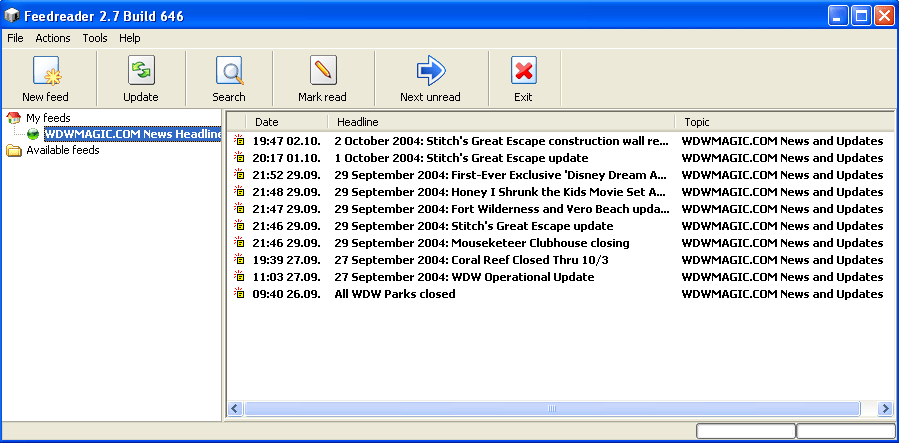
Task: Click the New feed toolbar icon
Action: (46, 72)
